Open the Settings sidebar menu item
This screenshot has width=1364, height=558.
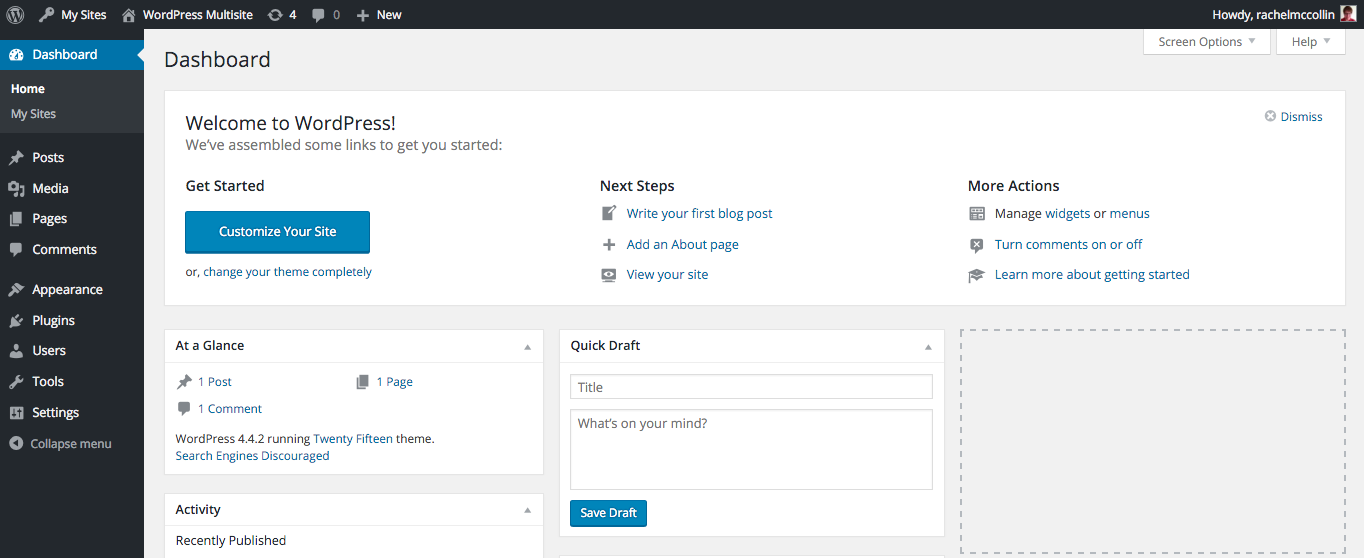point(55,413)
